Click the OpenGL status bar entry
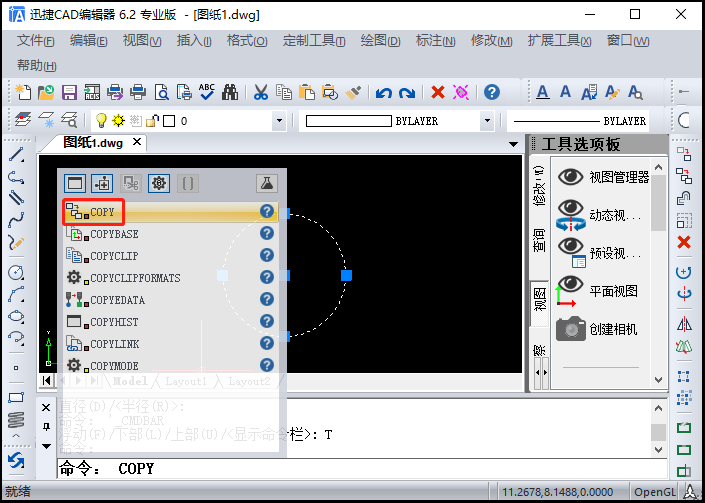 (655, 492)
